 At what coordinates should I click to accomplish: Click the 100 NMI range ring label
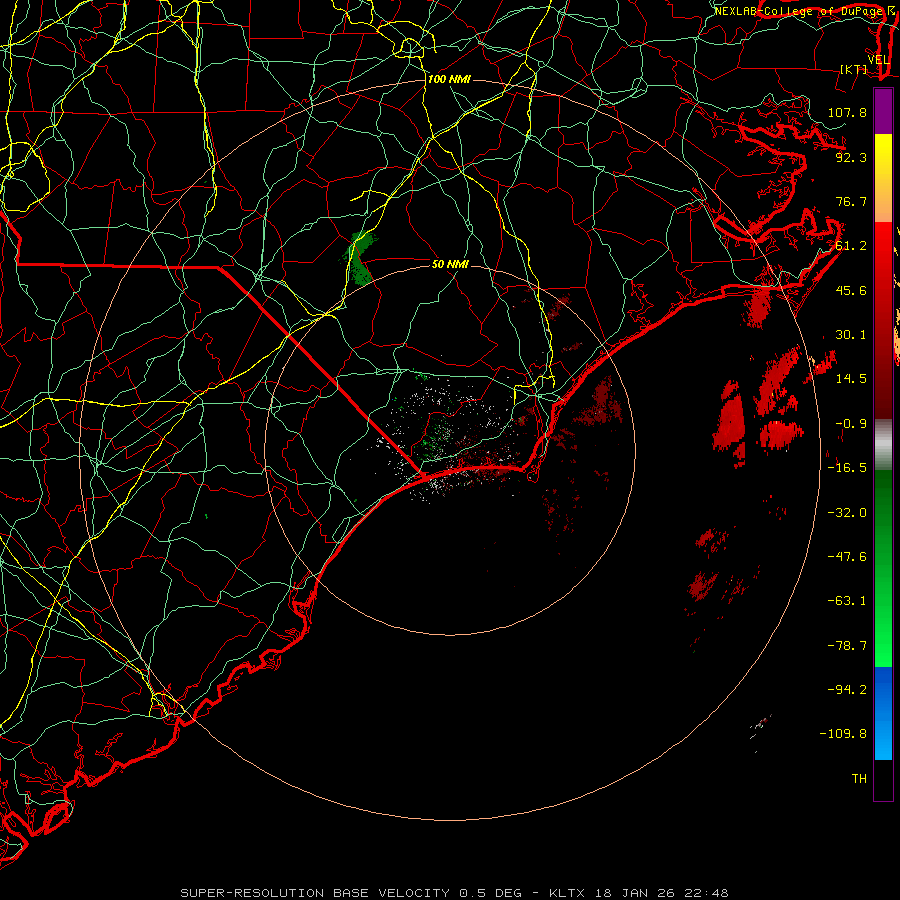tap(449, 79)
